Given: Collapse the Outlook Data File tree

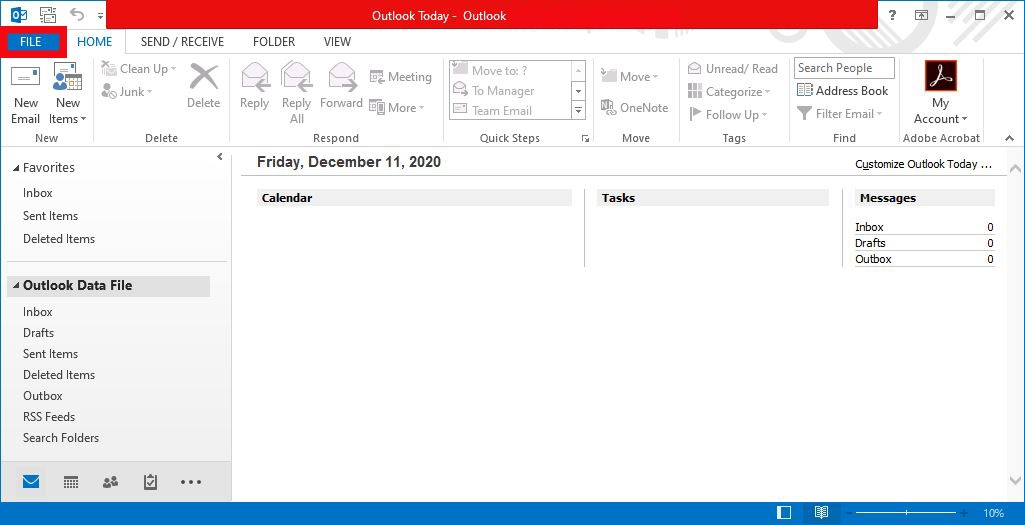Looking at the screenshot, I should click(x=16, y=286).
